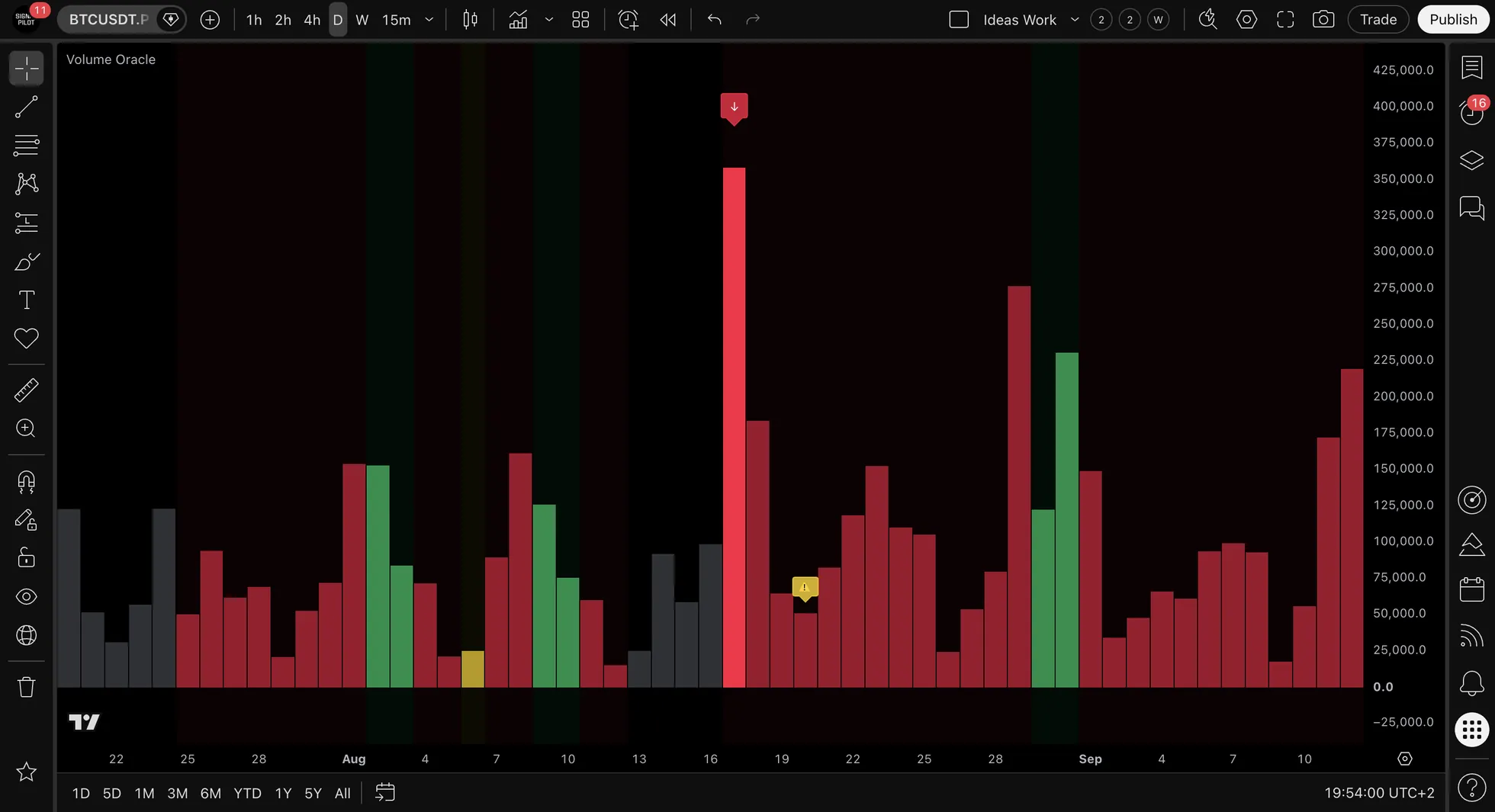Screen dimensions: 1495x812
Task: Set the date range to YTD
Action: tap(247, 793)
